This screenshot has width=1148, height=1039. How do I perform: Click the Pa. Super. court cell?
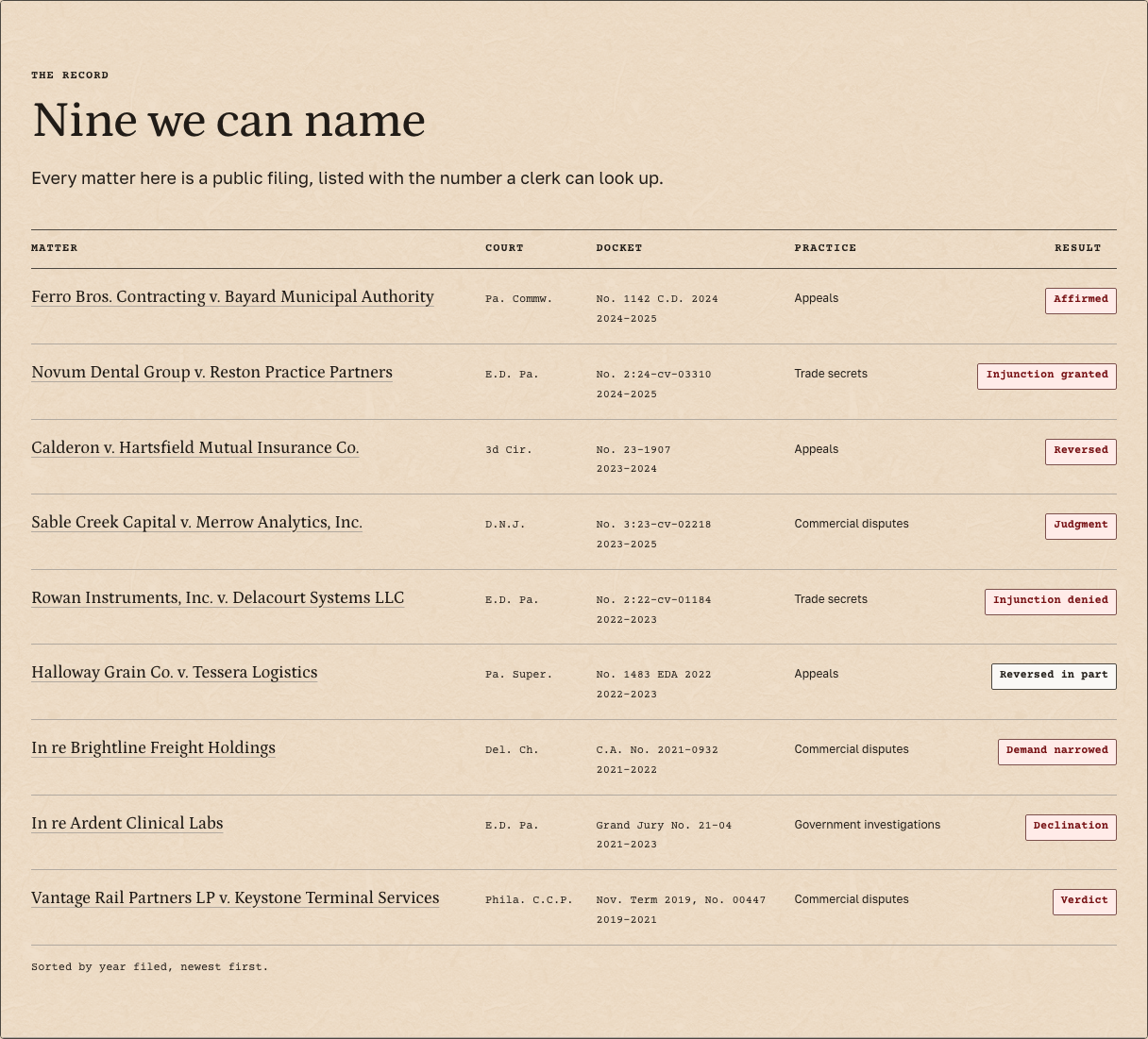click(x=518, y=675)
